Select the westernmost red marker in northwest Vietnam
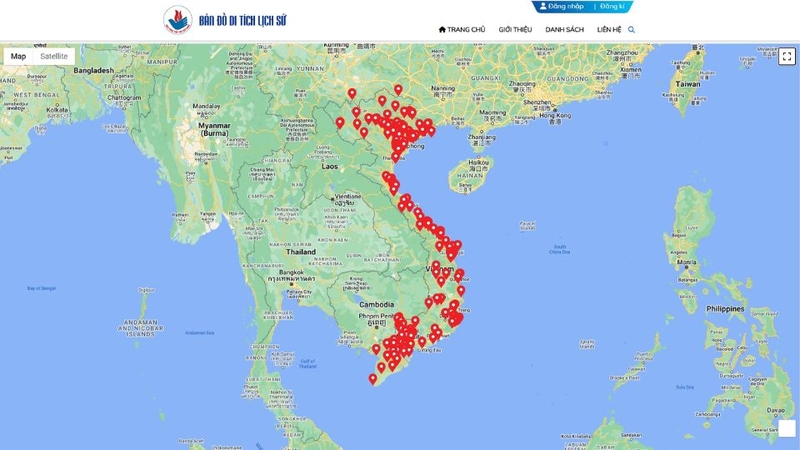This screenshot has width=800, height=450. (x=340, y=122)
